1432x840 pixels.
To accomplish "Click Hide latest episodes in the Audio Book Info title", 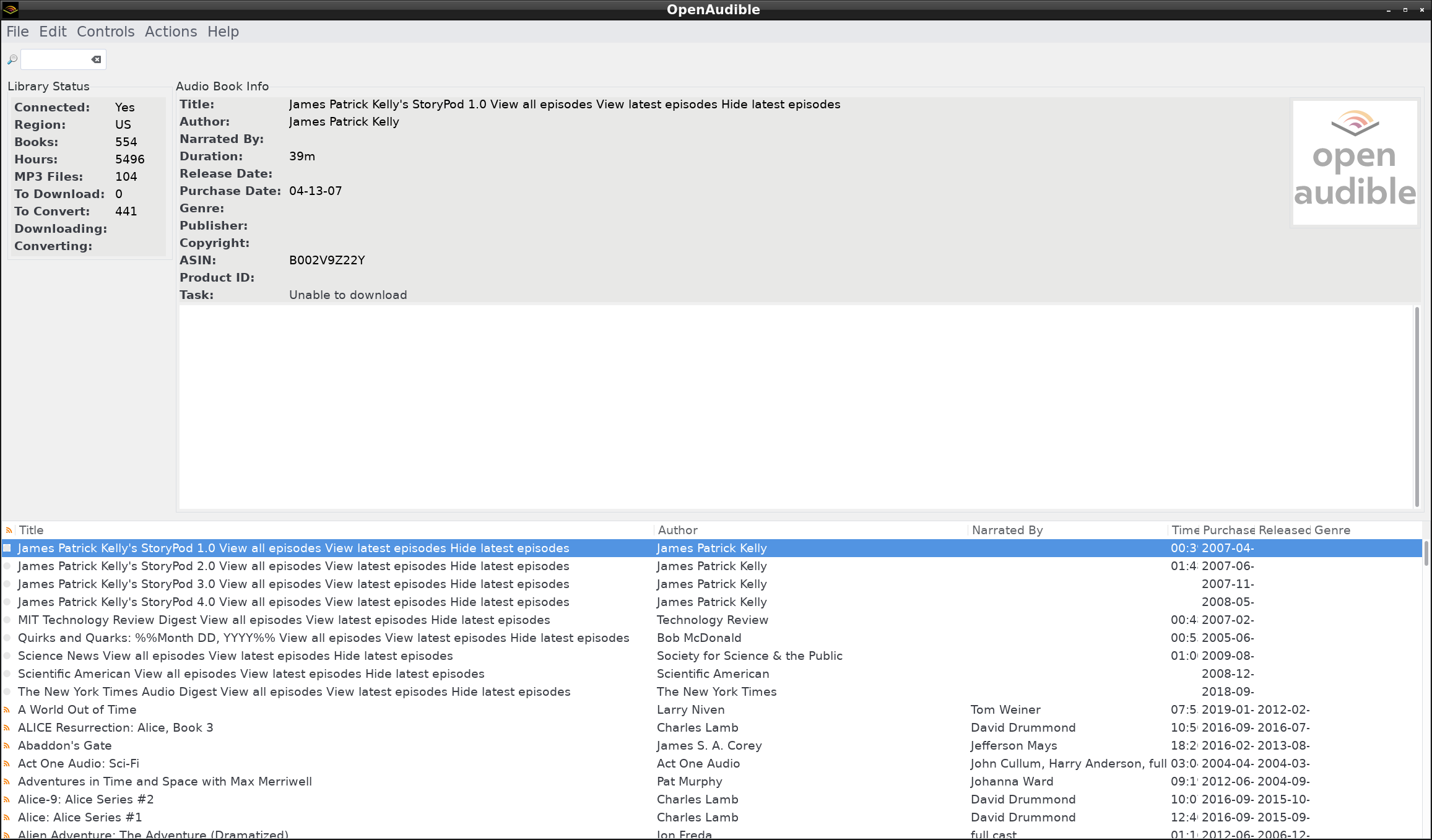I will point(781,104).
